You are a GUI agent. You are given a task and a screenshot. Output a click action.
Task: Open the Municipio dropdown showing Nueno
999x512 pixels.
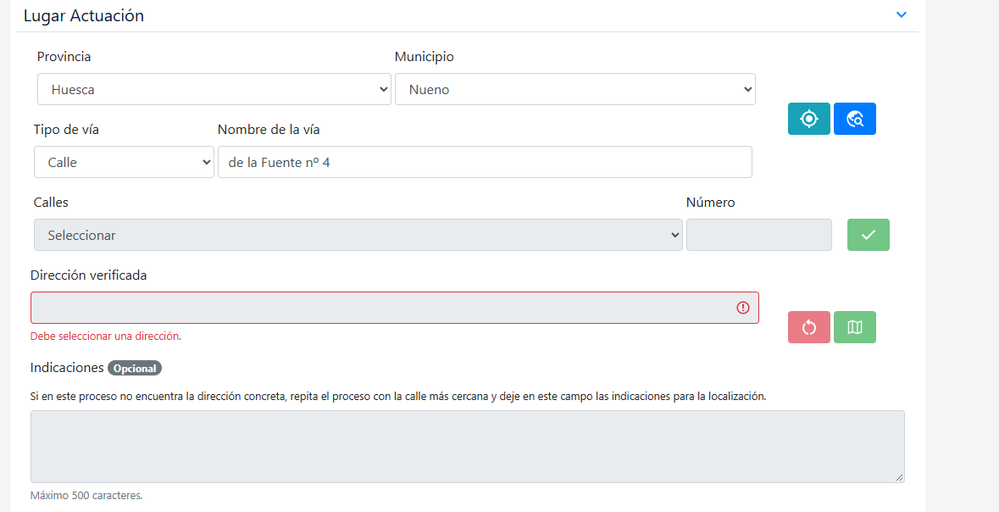tap(575, 89)
